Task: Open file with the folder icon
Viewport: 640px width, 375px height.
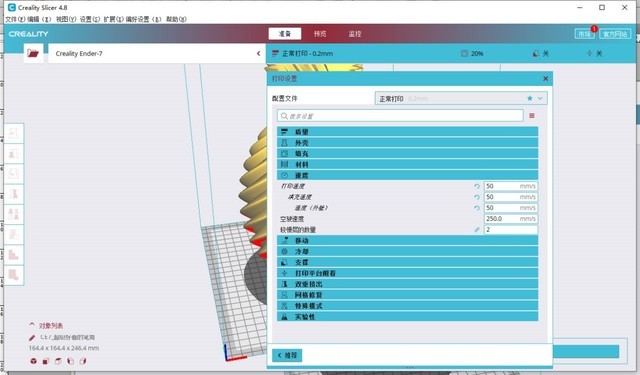Action: 33,53
